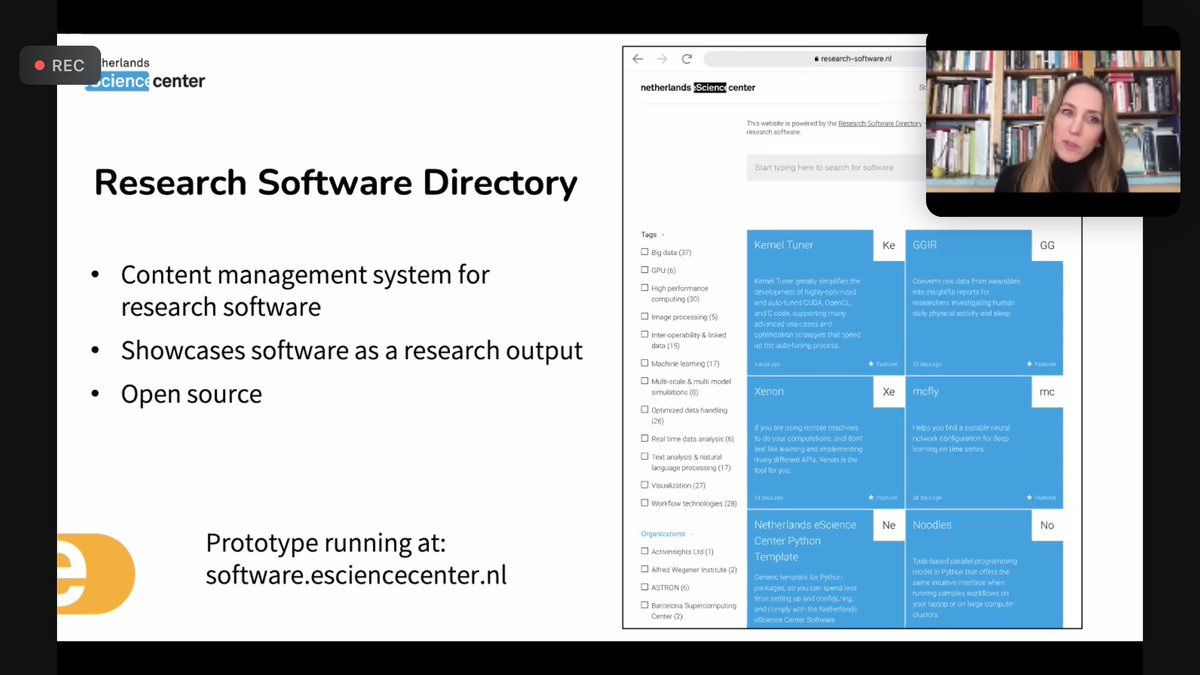Check Multi-scale & multi model simulations (8)

[644, 381]
